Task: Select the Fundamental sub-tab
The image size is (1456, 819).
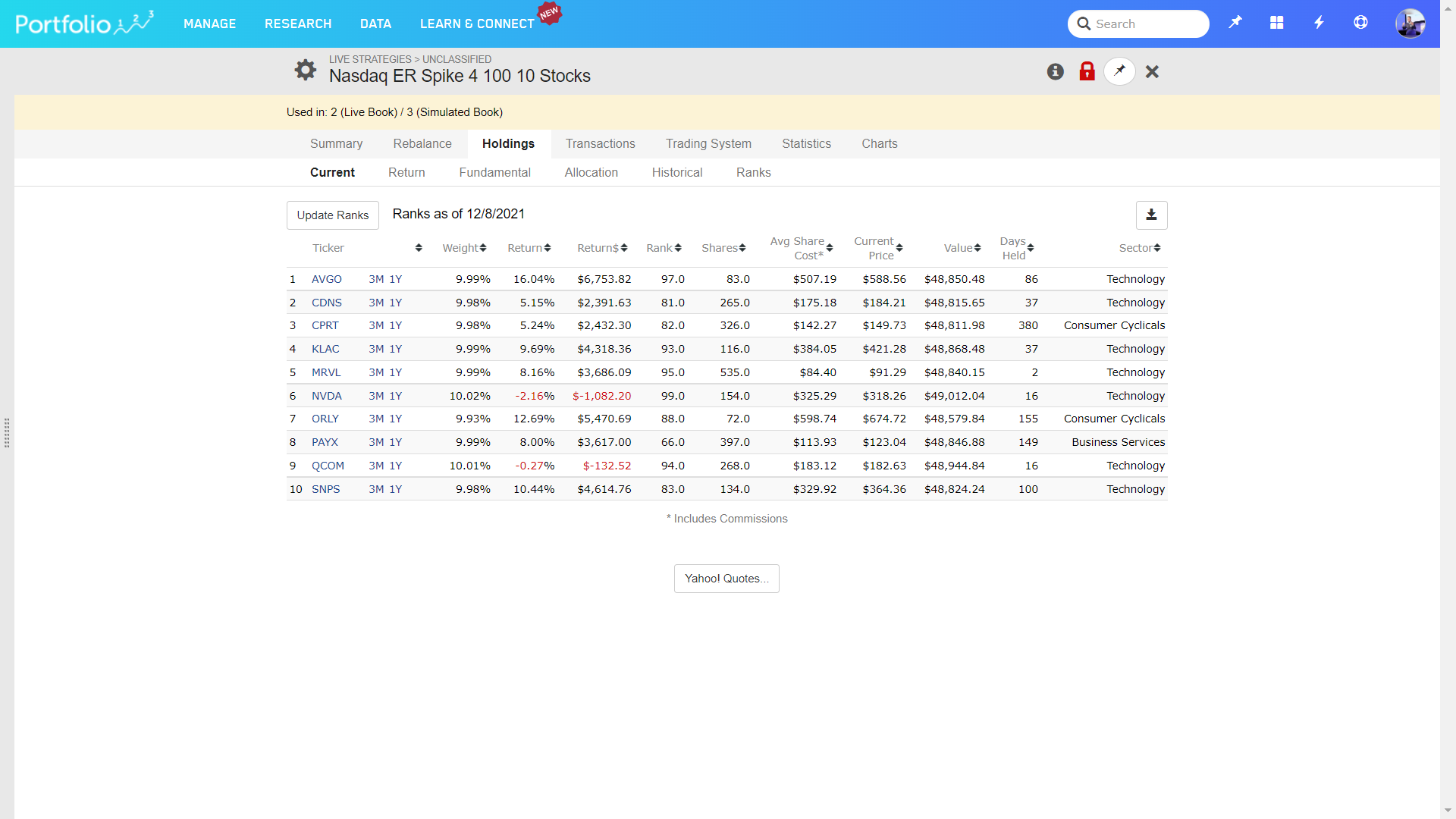Action: pos(494,172)
